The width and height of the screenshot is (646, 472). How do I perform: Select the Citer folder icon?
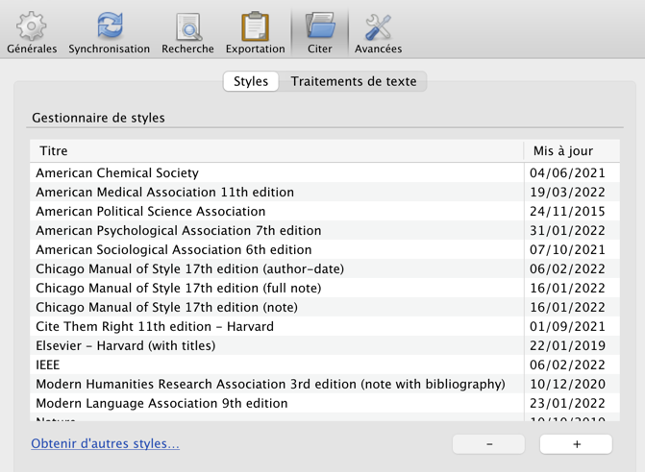coord(320,28)
